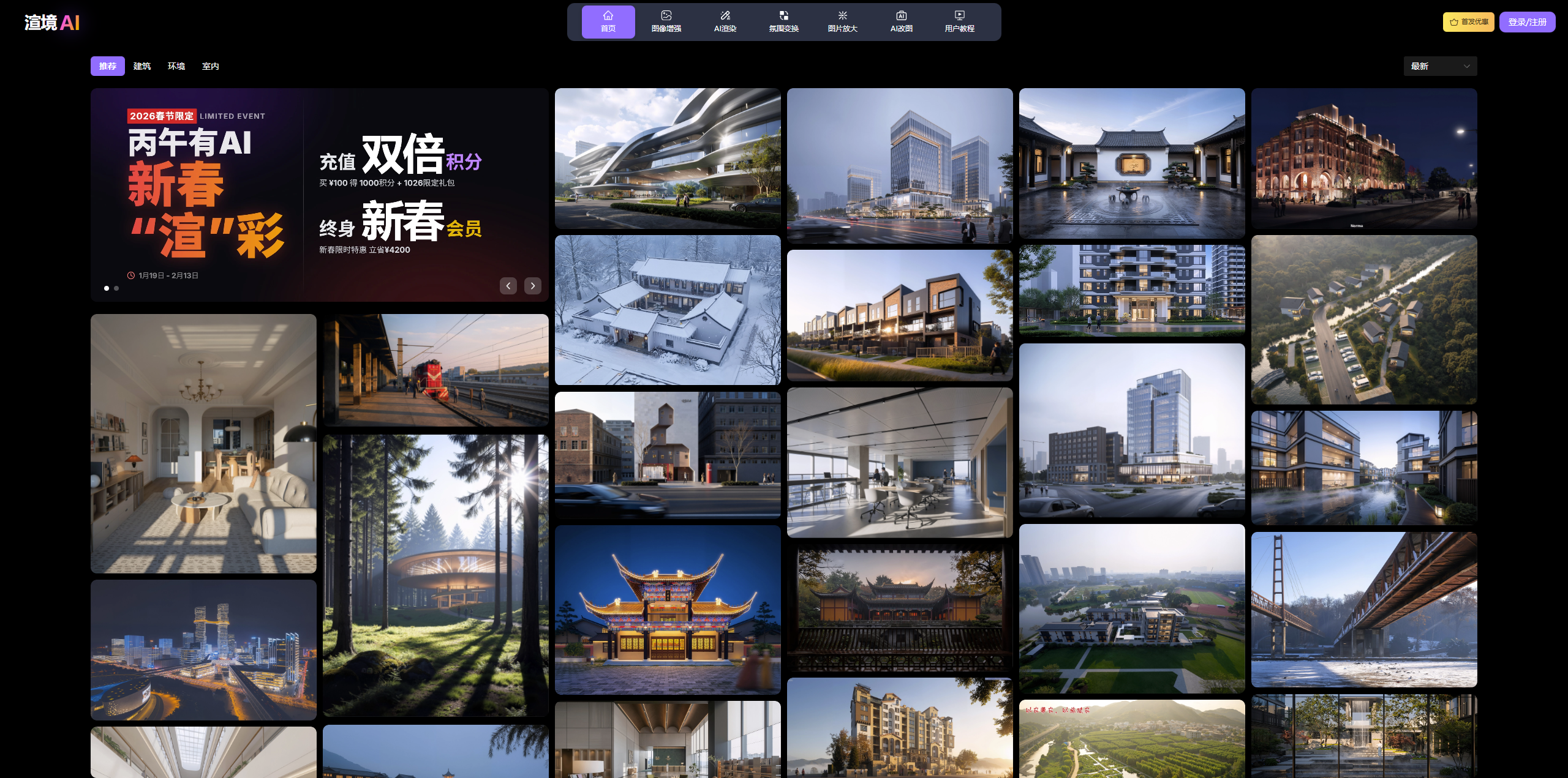Open the 用户教程 tutorial icon
The image size is (1568, 778).
pyautogui.click(x=959, y=21)
